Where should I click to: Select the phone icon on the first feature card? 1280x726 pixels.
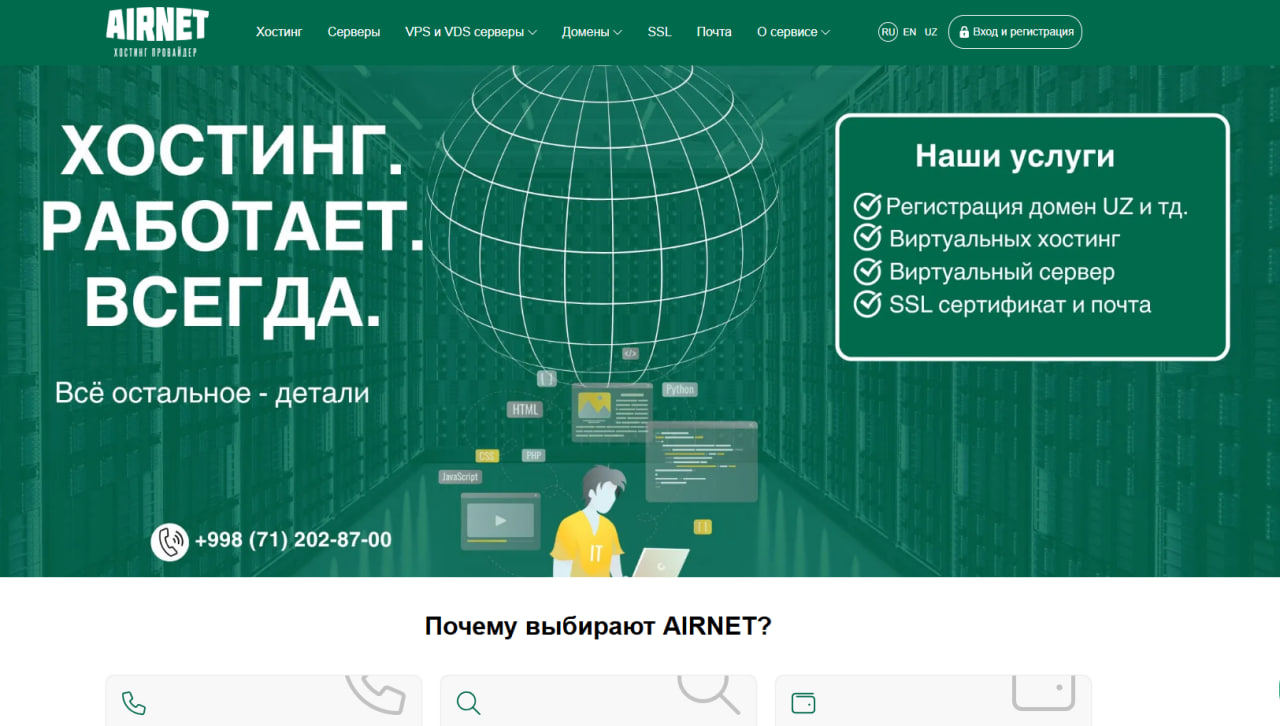tap(134, 703)
